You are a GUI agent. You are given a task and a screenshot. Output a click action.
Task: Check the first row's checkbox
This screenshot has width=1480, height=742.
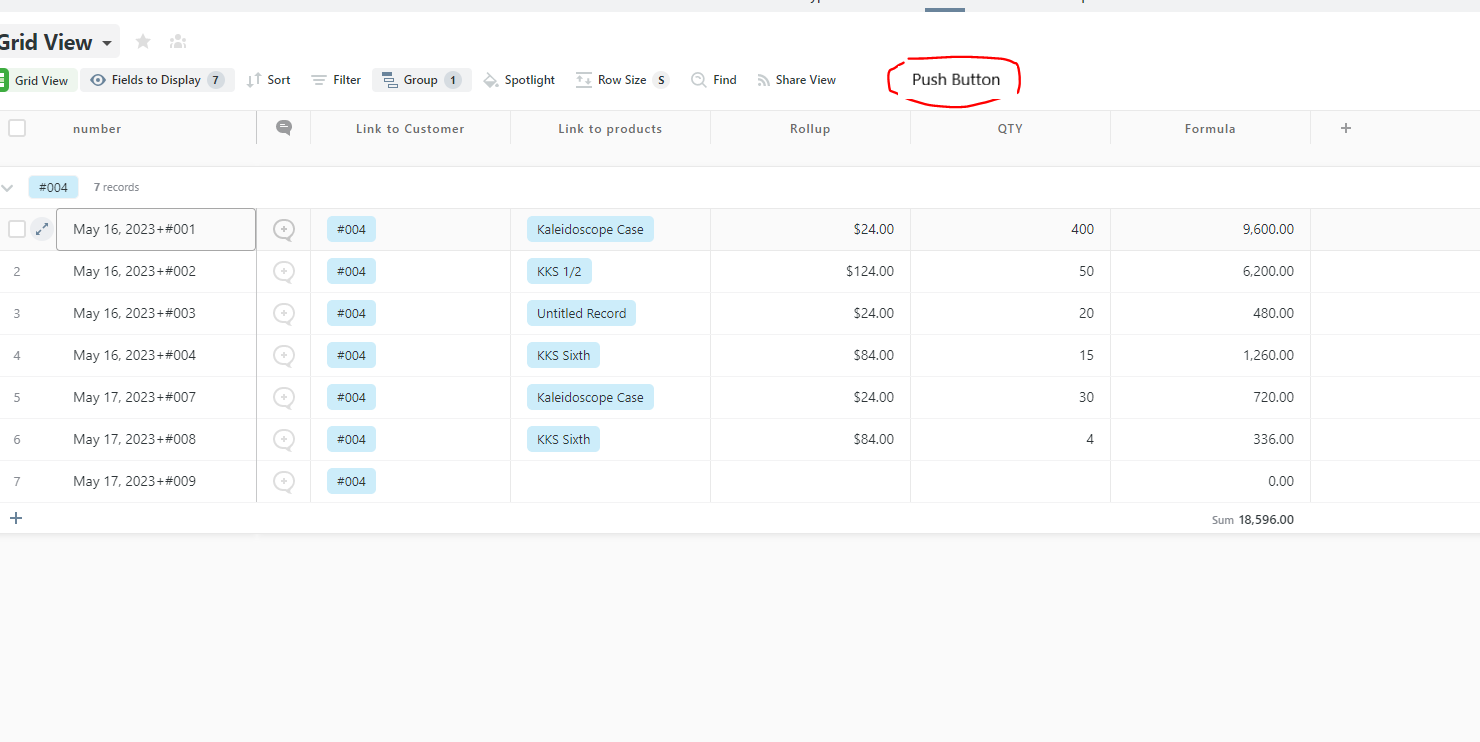click(x=17, y=229)
